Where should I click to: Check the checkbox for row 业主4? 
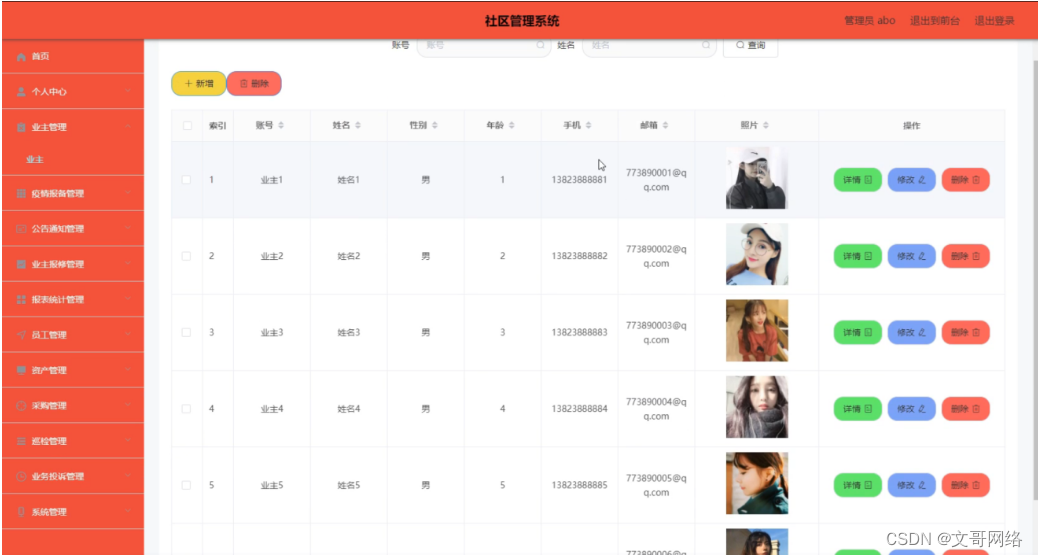[186, 409]
